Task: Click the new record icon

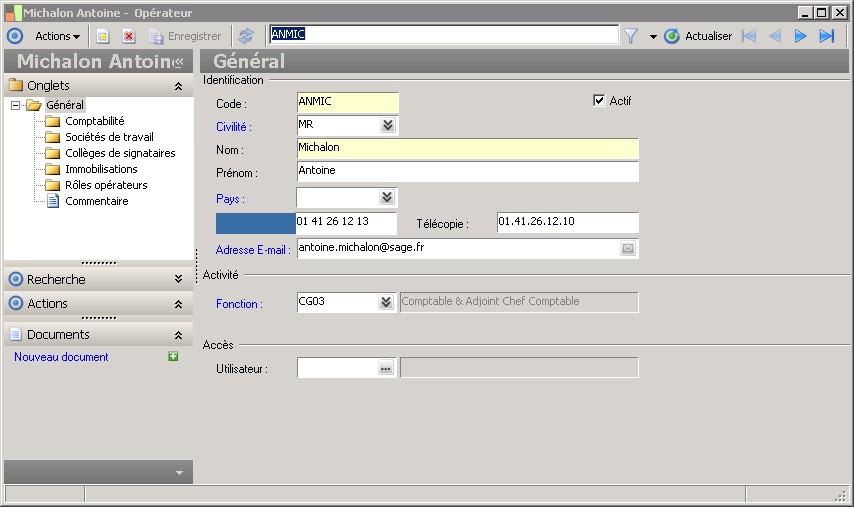Action: (x=102, y=36)
